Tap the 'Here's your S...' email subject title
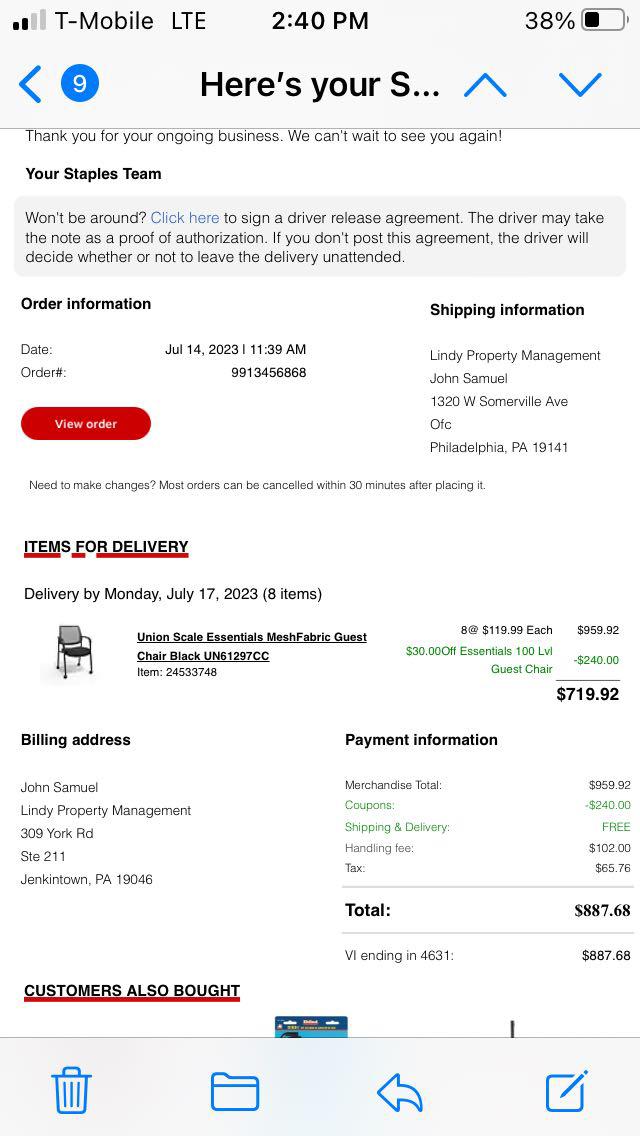This screenshot has width=640, height=1136. (319, 85)
